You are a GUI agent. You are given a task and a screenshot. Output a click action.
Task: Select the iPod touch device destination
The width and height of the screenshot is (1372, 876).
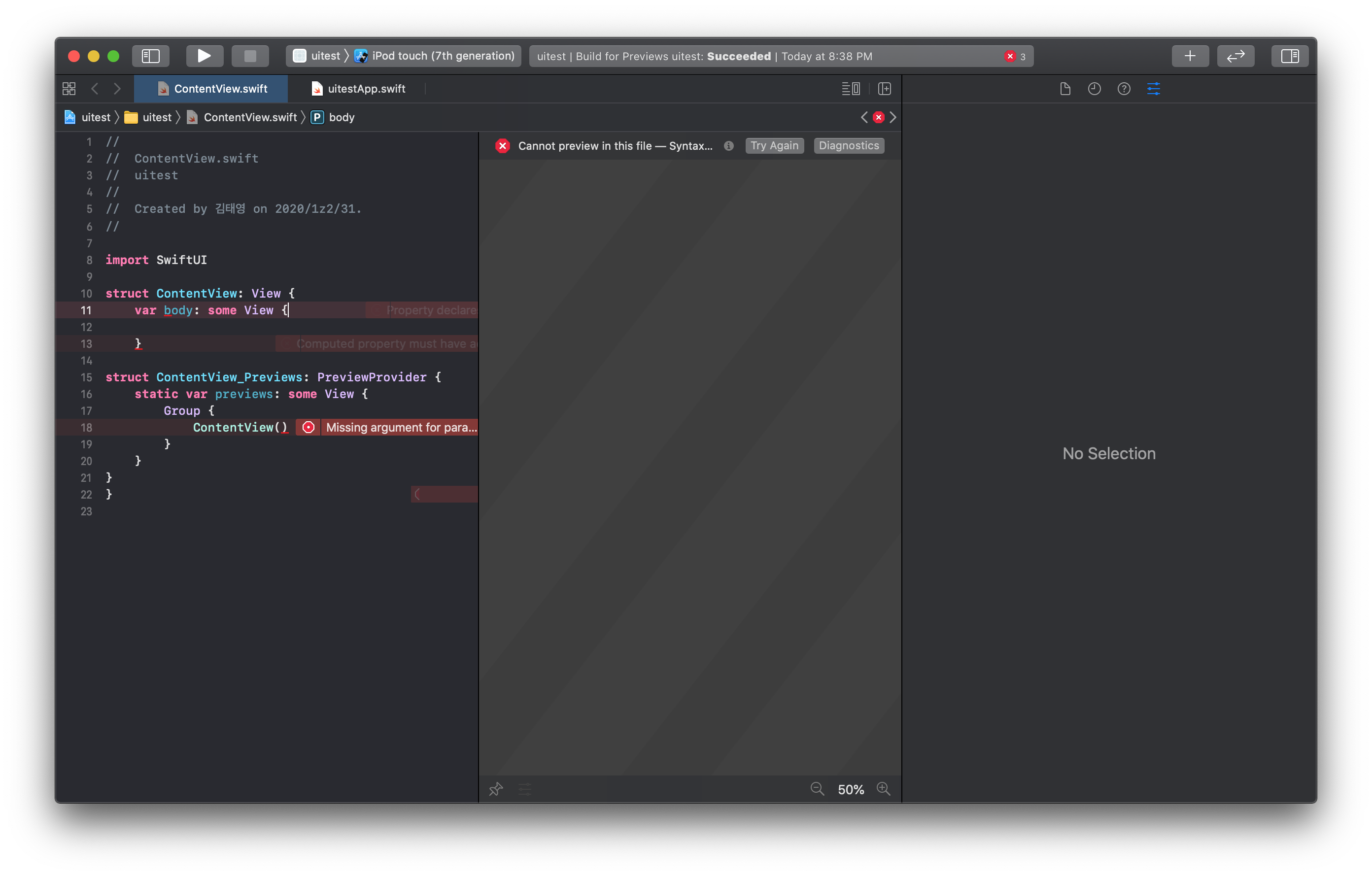click(x=442, y=56)
